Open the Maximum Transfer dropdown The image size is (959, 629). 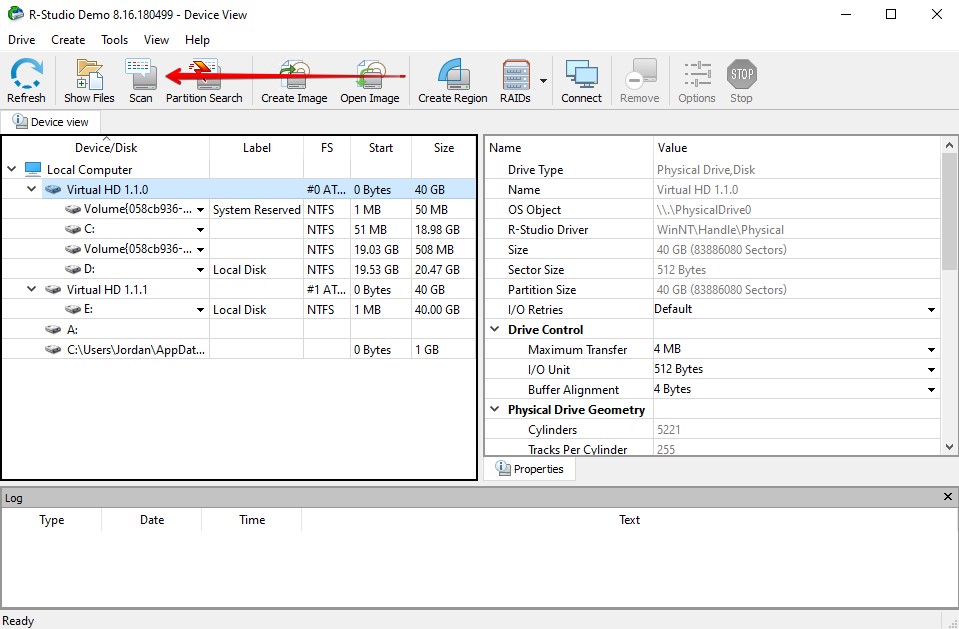[x=931, y=350]
